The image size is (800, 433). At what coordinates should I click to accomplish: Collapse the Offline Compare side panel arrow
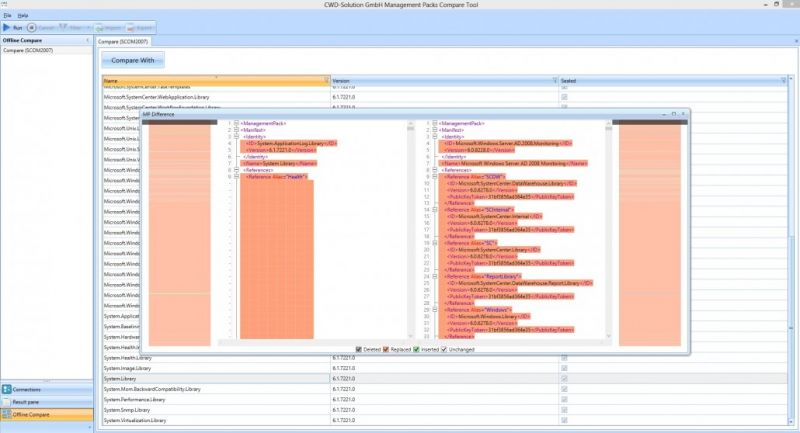(88, 40)
